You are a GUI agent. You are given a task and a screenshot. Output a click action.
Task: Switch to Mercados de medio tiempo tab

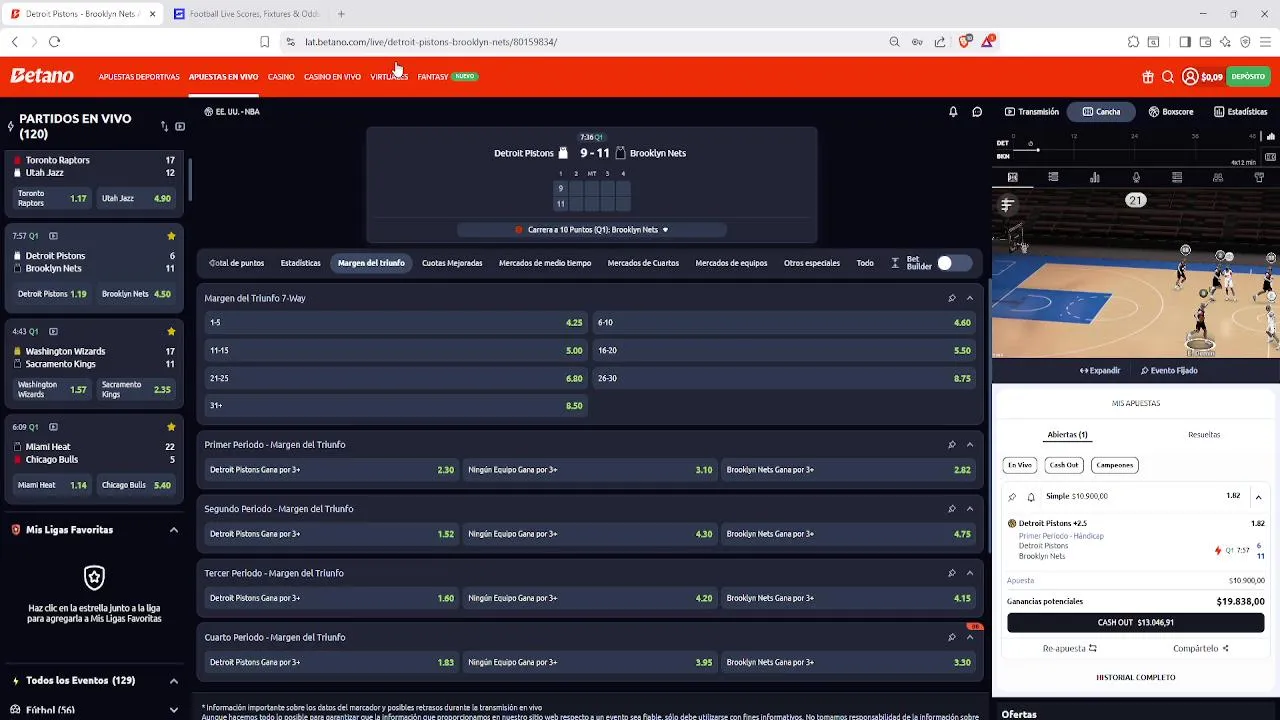545,263
